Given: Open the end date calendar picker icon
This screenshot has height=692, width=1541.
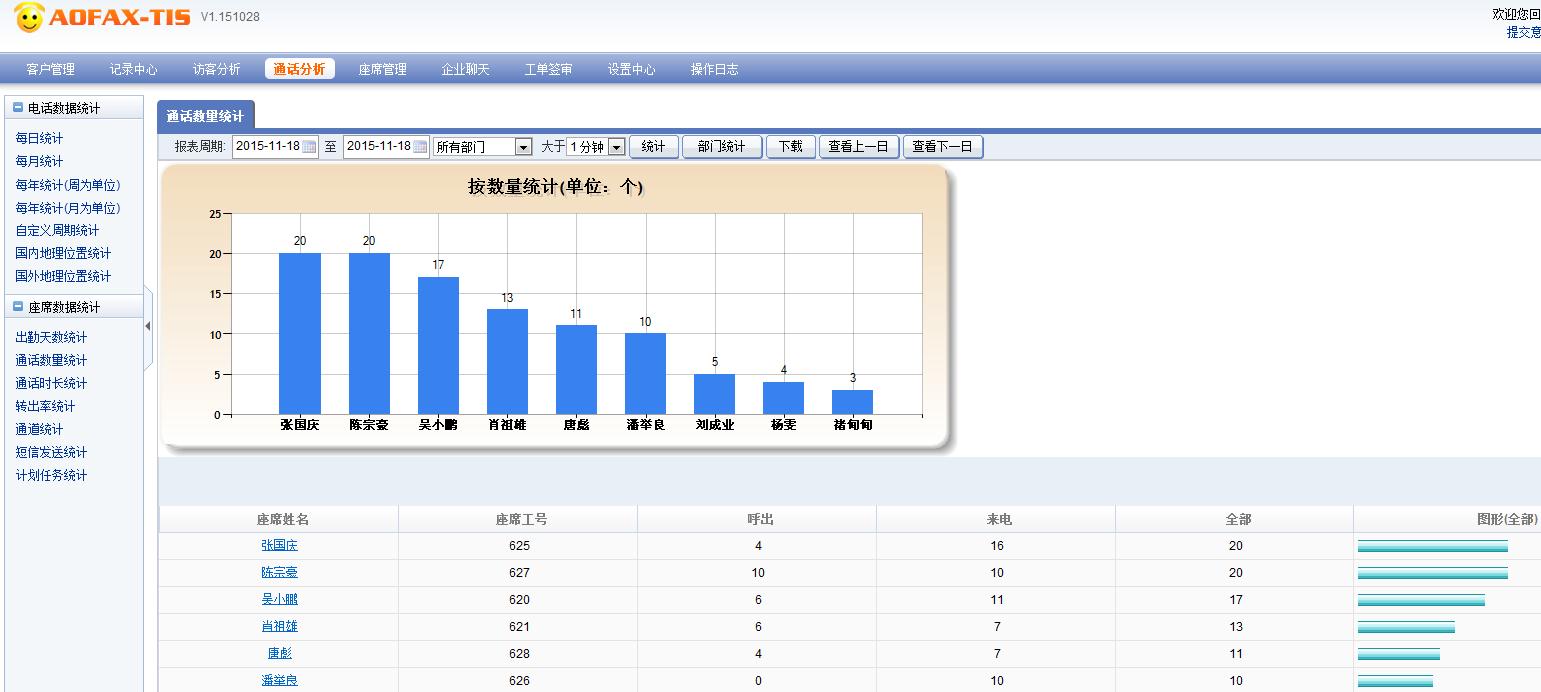Looking at the screenshot, I should tap(421, 147).
